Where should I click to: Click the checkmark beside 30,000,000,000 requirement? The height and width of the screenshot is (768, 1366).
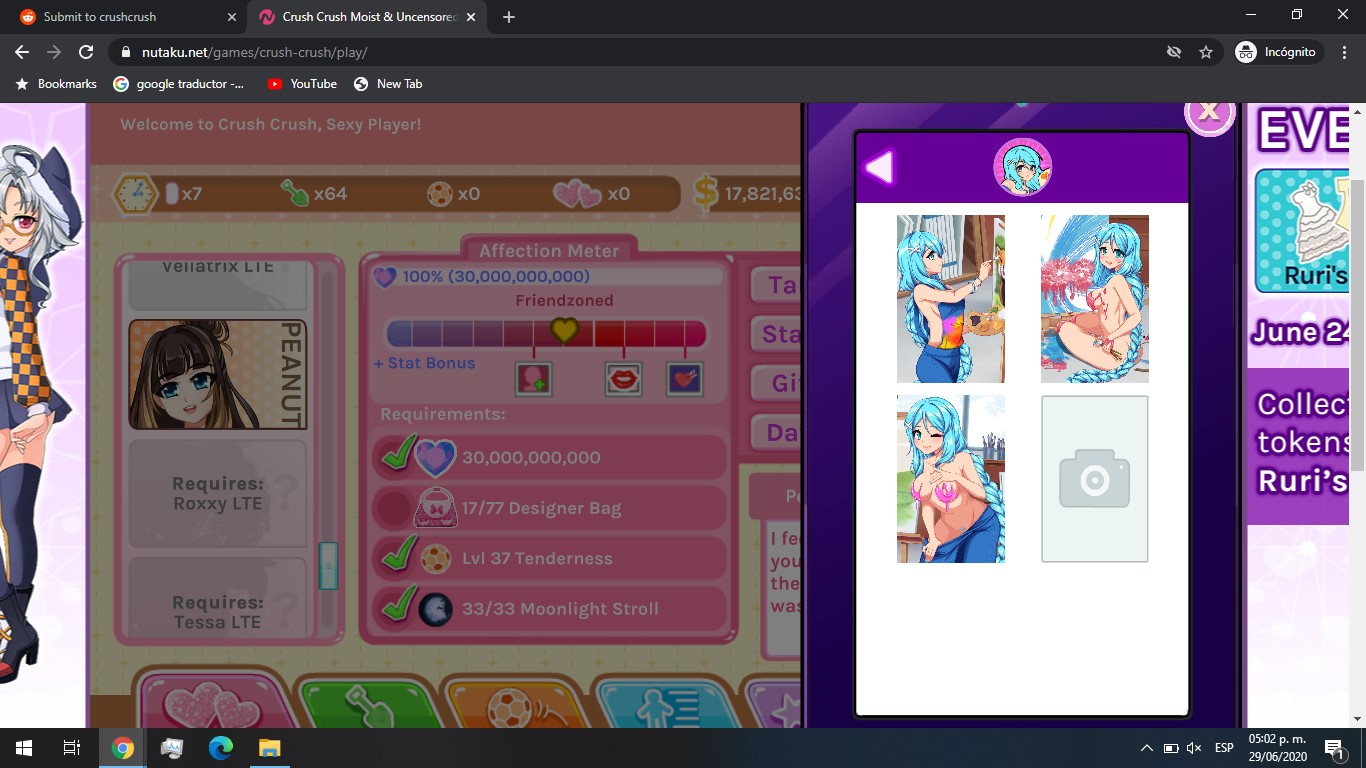[399, 455]
